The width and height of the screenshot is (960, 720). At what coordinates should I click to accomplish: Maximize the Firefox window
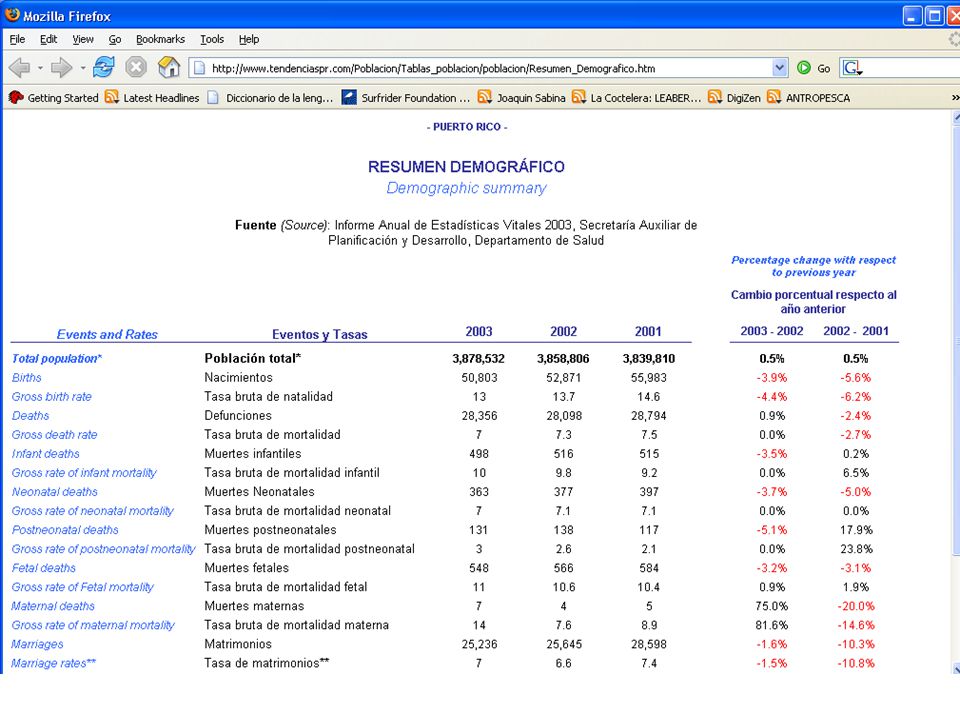point(934,15)
